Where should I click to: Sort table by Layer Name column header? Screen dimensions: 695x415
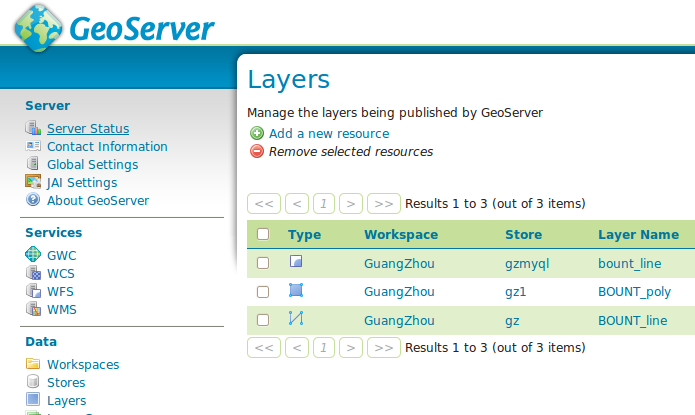pyautogui.click(x=638, y=235)
